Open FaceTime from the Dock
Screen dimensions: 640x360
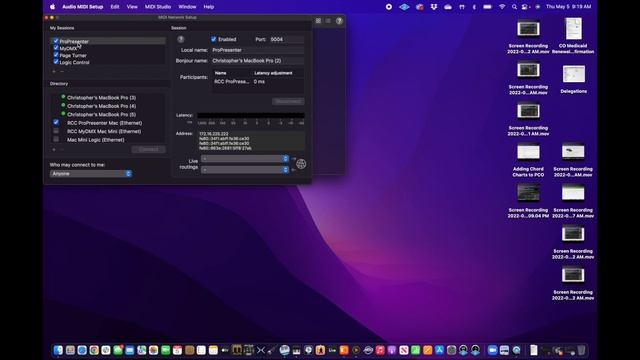165,350
